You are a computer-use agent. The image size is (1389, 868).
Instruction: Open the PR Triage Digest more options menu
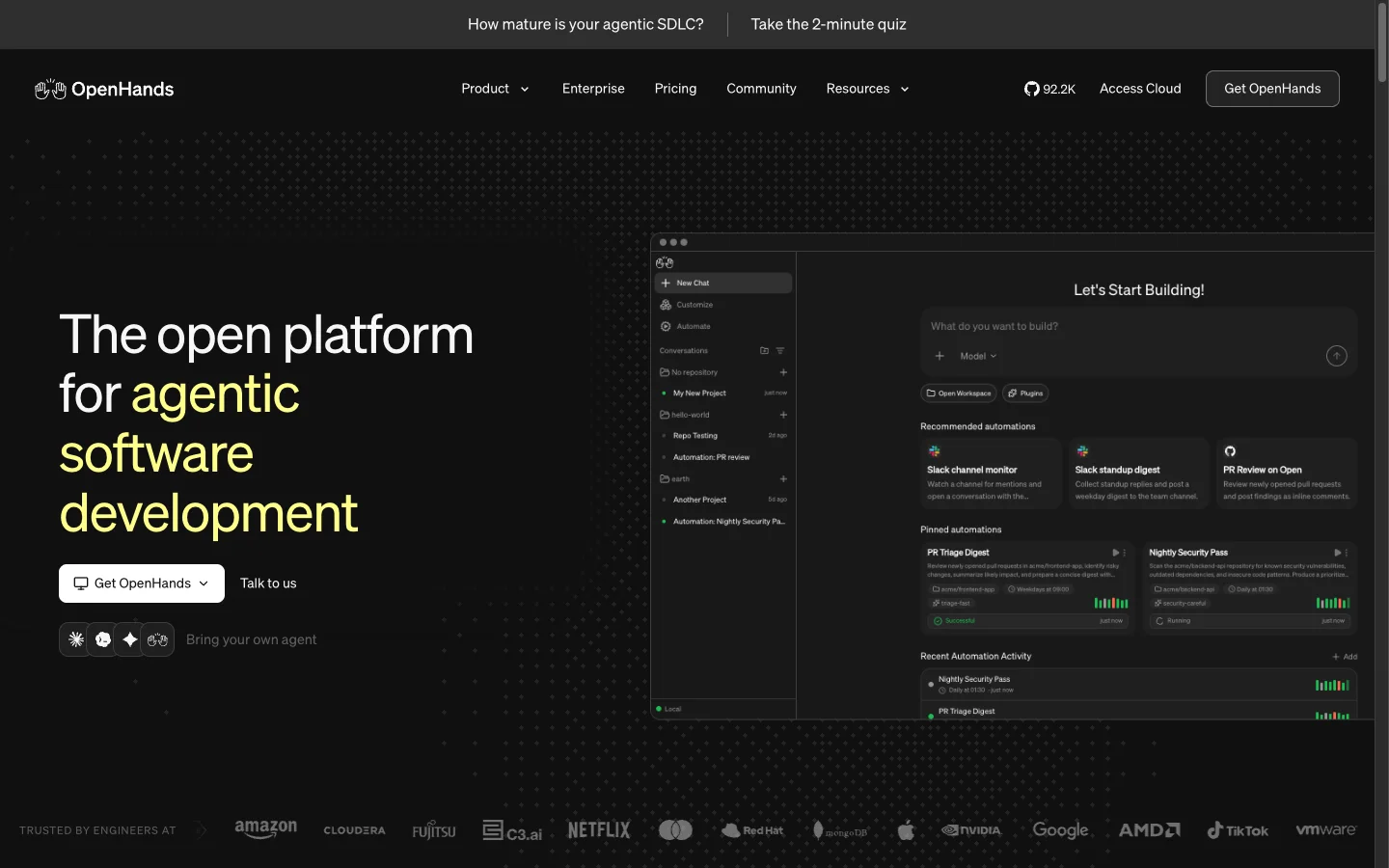[x=1125, y=553]
